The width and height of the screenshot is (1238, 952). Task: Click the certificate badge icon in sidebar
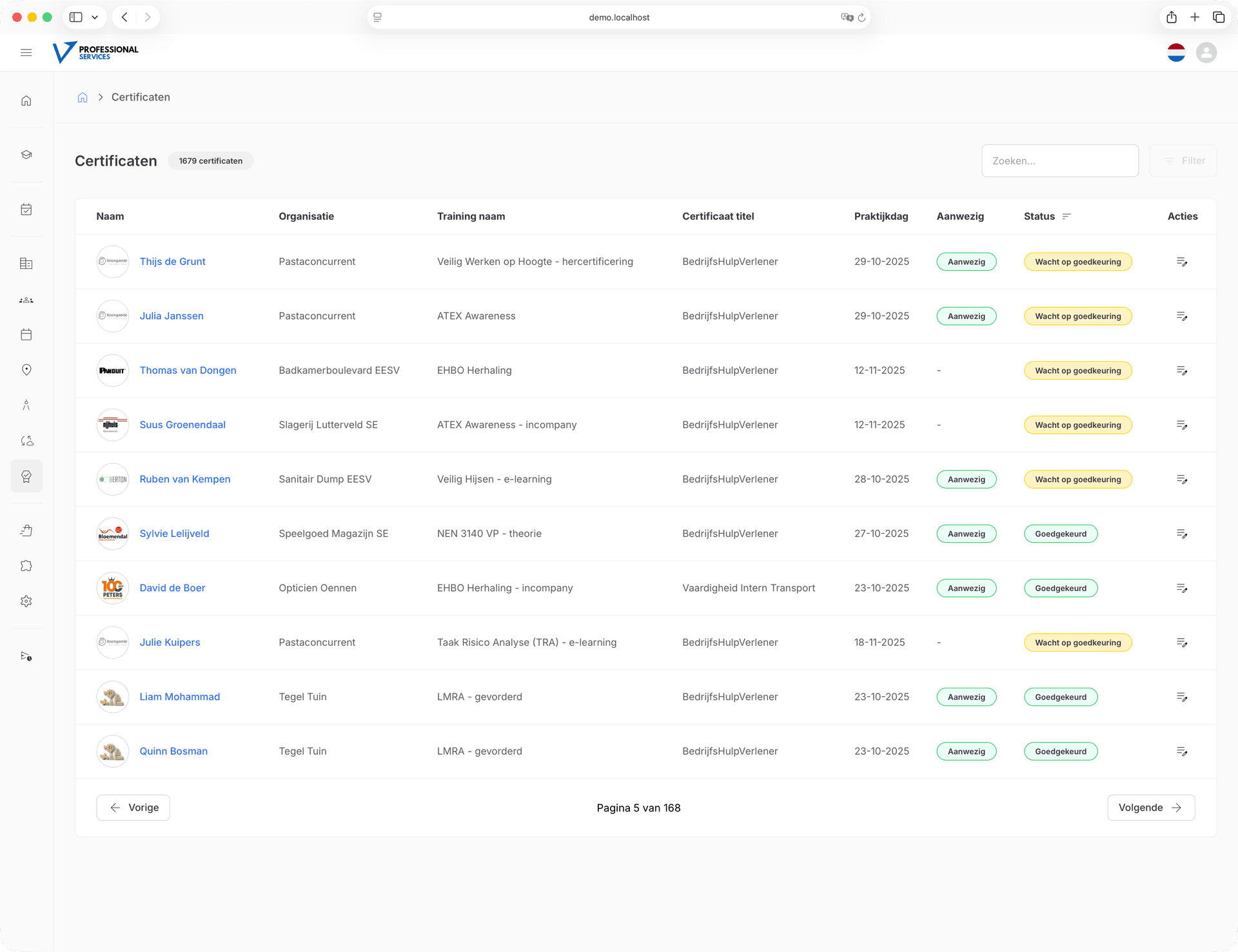tap(26, 476)
